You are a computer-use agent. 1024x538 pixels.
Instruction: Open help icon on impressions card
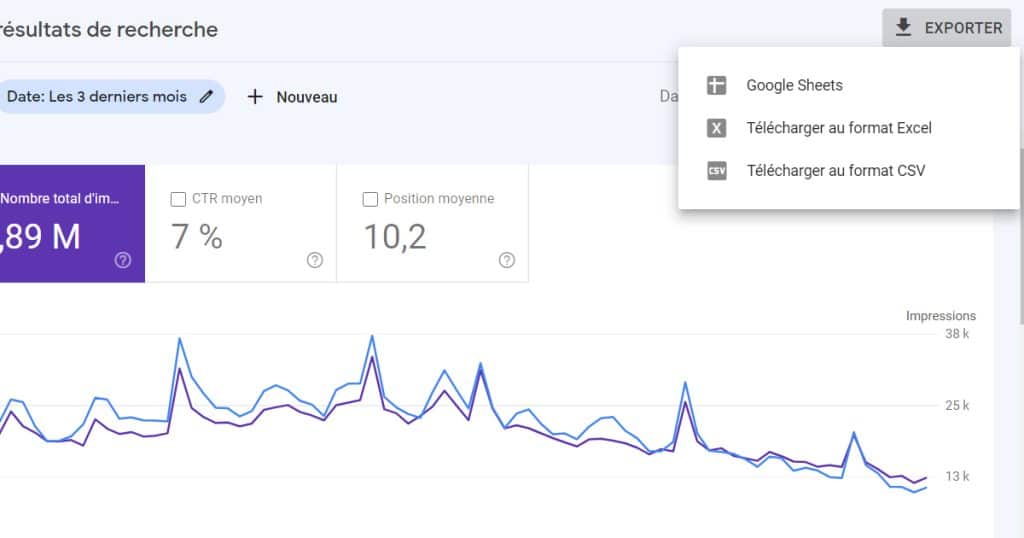123,261
